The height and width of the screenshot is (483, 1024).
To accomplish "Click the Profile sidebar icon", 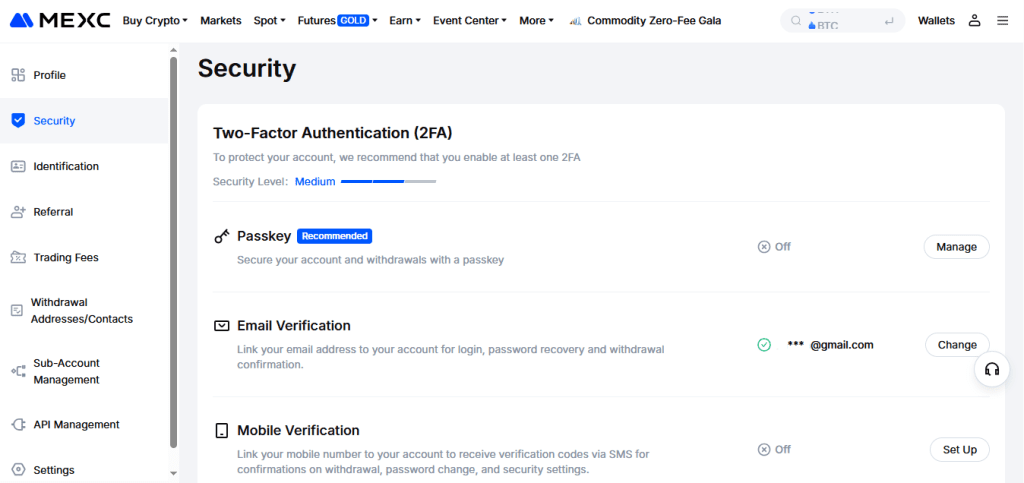I will (x=18, y=75).
